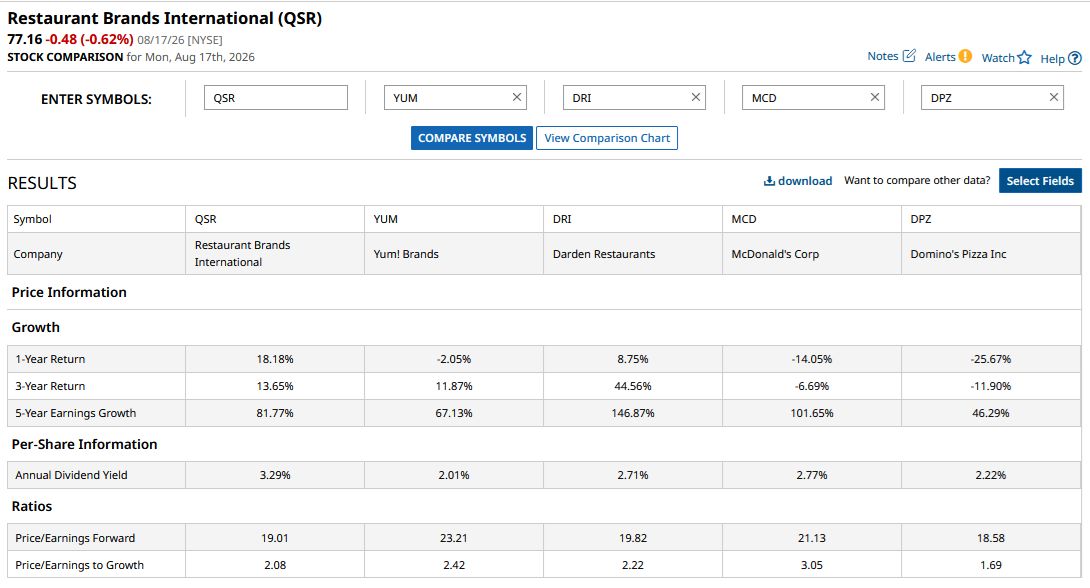Add stock via Watch star icon
This screenshot has height=588, width=1090.
tap(1025, 58)
